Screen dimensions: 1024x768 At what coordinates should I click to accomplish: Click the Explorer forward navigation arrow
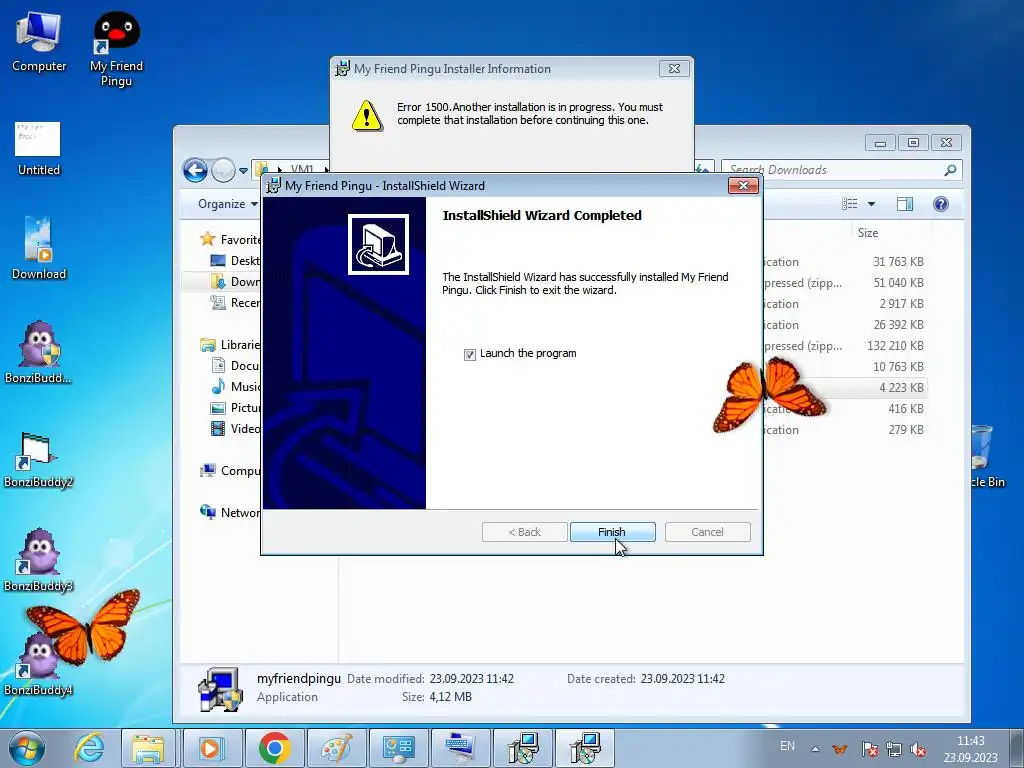(223, 170)
